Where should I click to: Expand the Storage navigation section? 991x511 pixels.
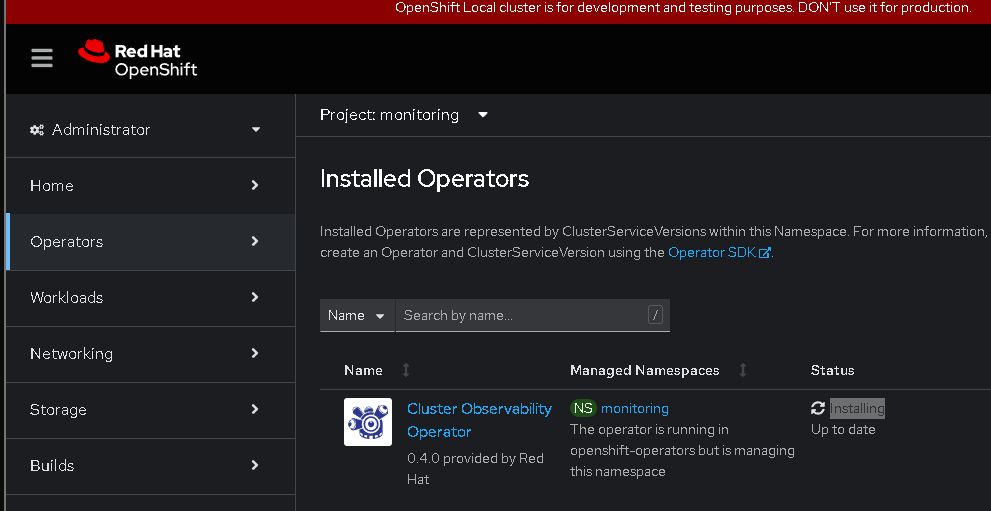point(150,410)
